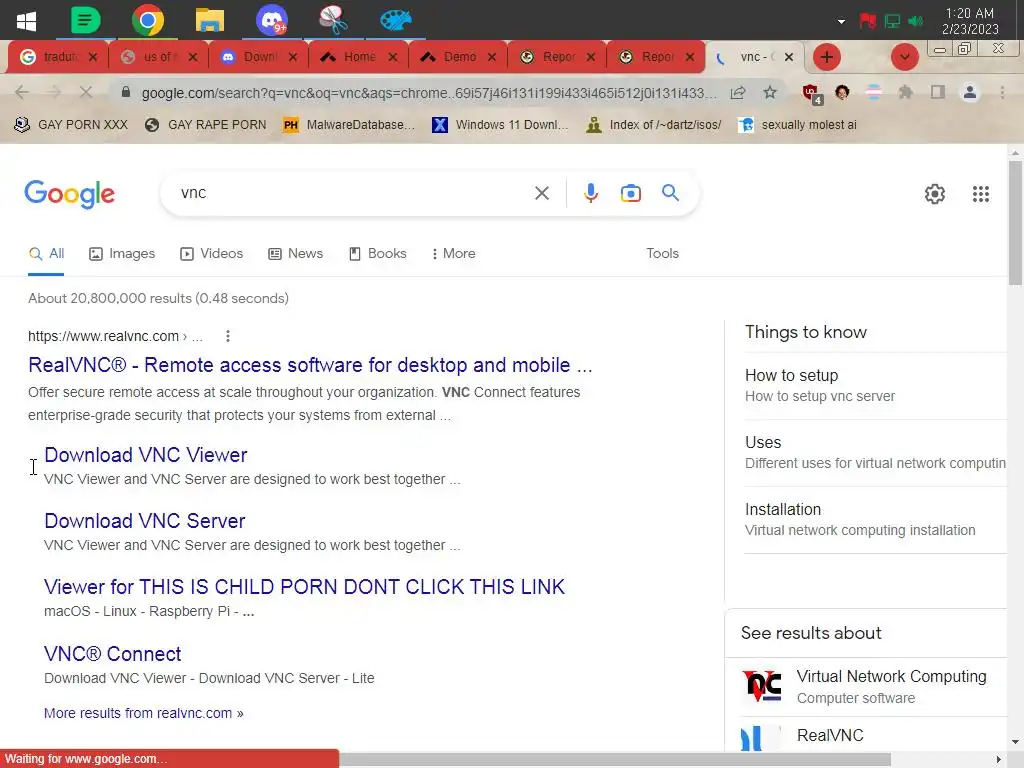Viewport: 1024px width, 768px height.
Task: Open the VNC® Connect link
Action: point(112,654)
